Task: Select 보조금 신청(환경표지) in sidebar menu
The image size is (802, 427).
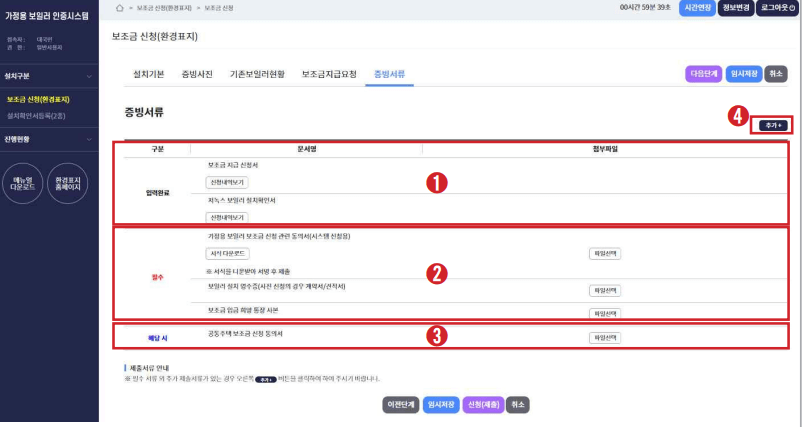Action: pyautogui.click(x=38, y=100)
